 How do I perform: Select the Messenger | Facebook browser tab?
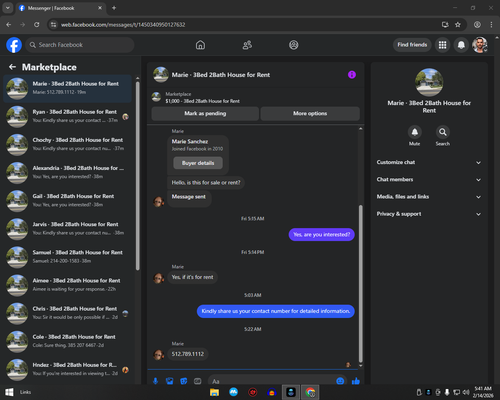[x=60, y=8]
